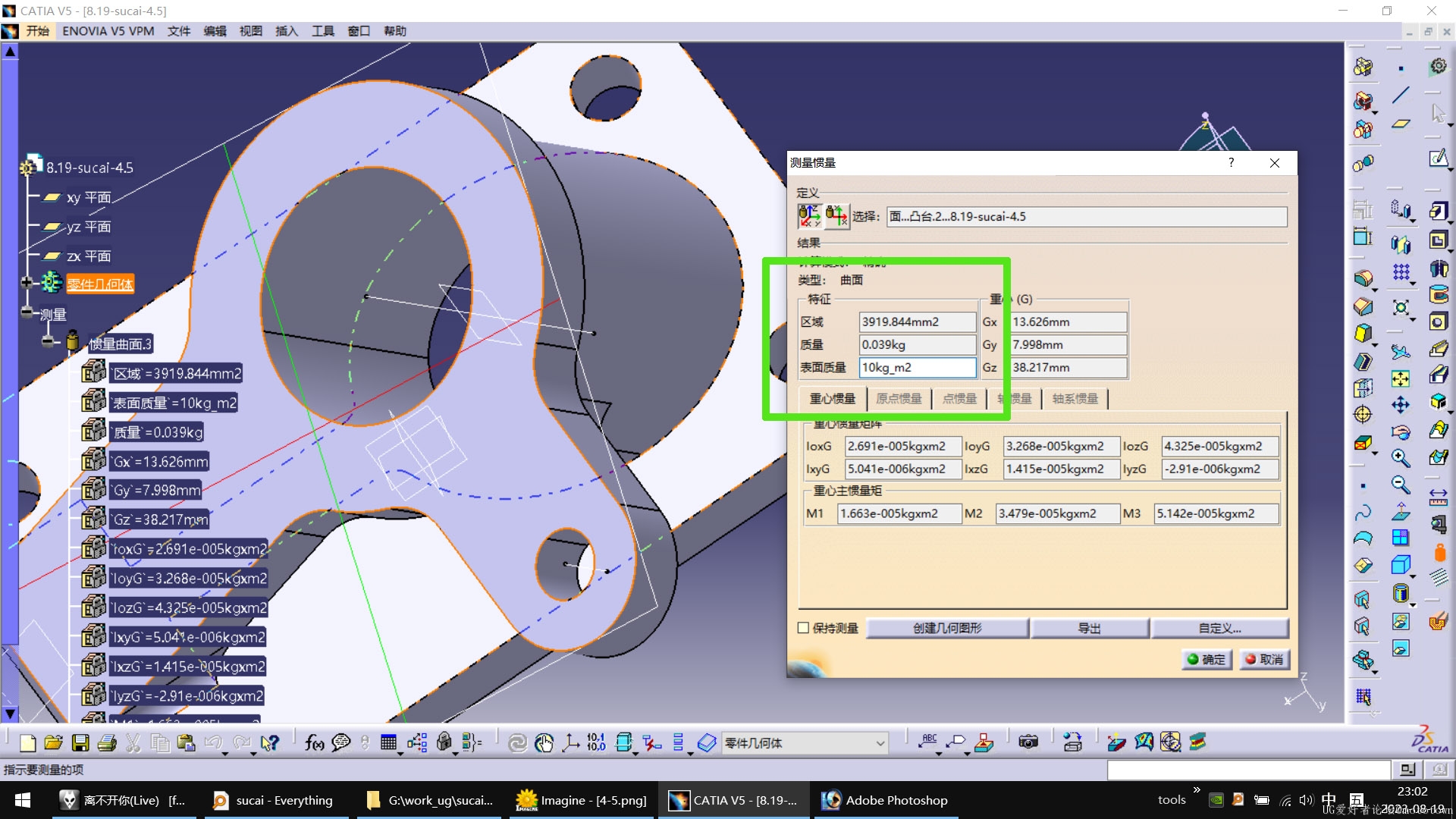This screenshot has height=819, width=1456.
Task: Click the 零件几何体 dropdown selector
Action: coord(800,742)
